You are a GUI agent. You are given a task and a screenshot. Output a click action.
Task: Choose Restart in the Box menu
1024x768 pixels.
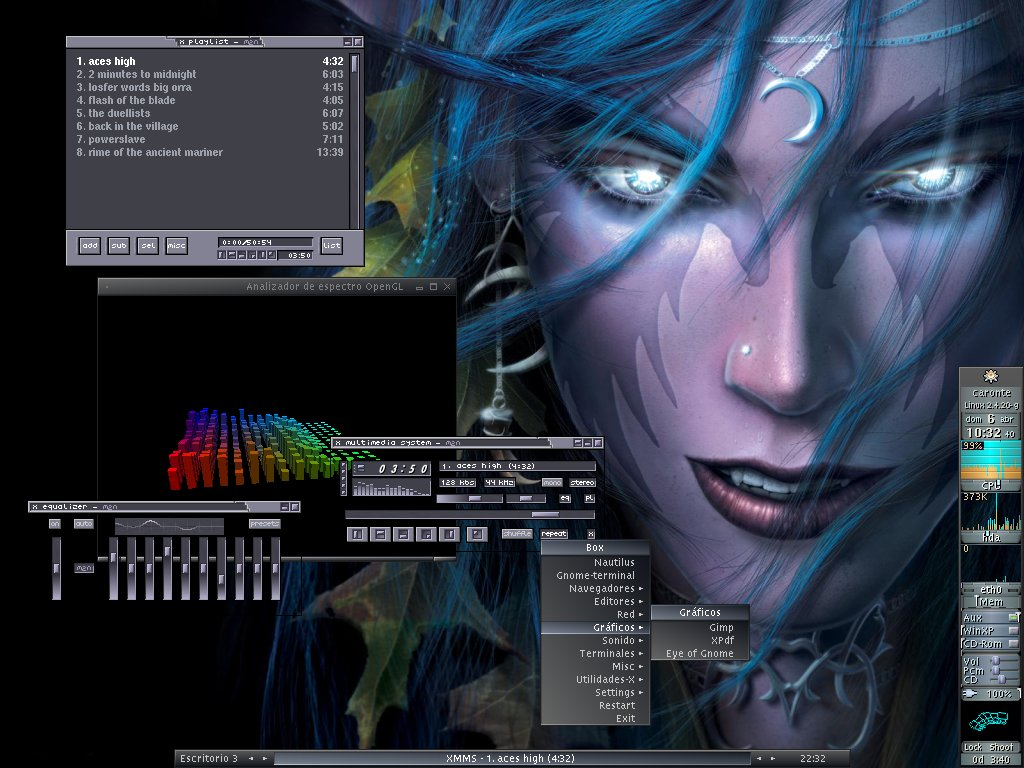595,706
